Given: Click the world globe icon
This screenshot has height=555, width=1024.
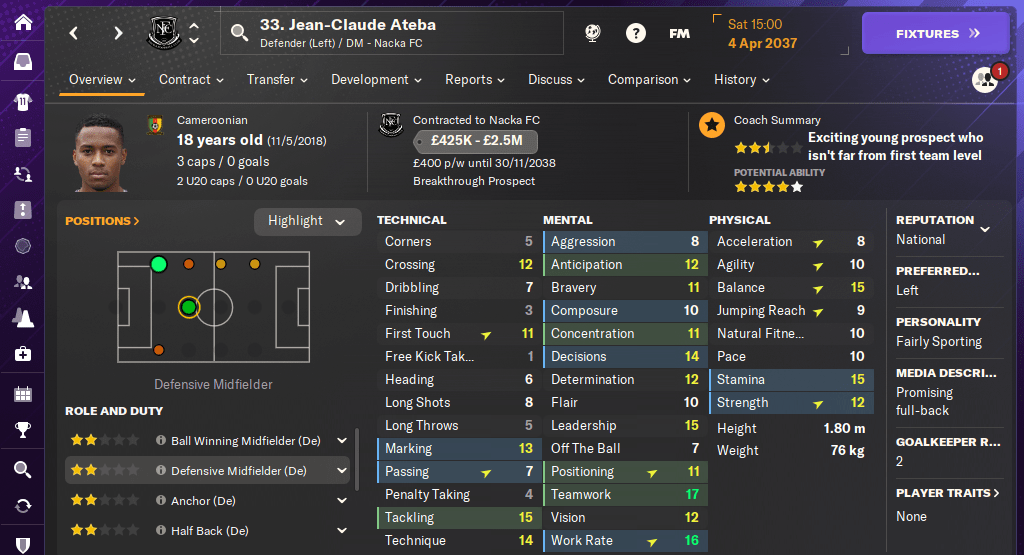Looking at the screenshot, I should click(593, 33).
